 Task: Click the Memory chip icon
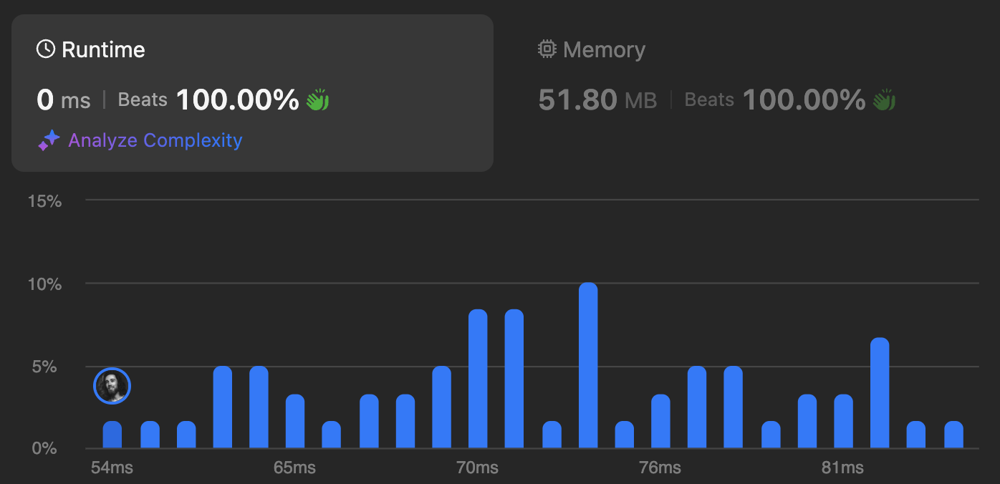547,49
